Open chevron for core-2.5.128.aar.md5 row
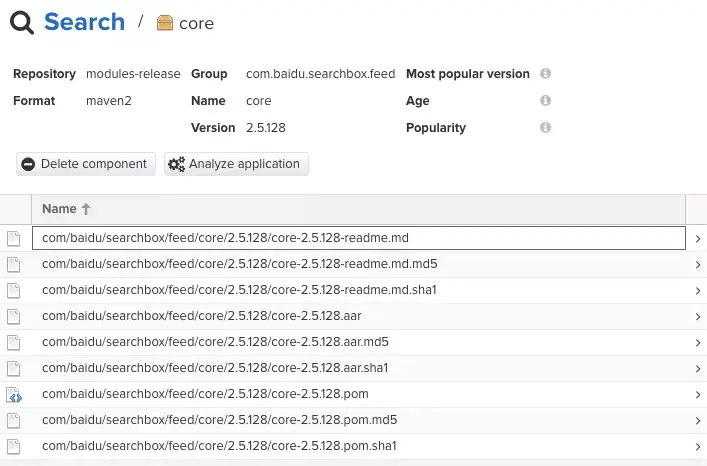Image resolution: width=707 pixels, height=466 pixels. (x=696, y=342)
